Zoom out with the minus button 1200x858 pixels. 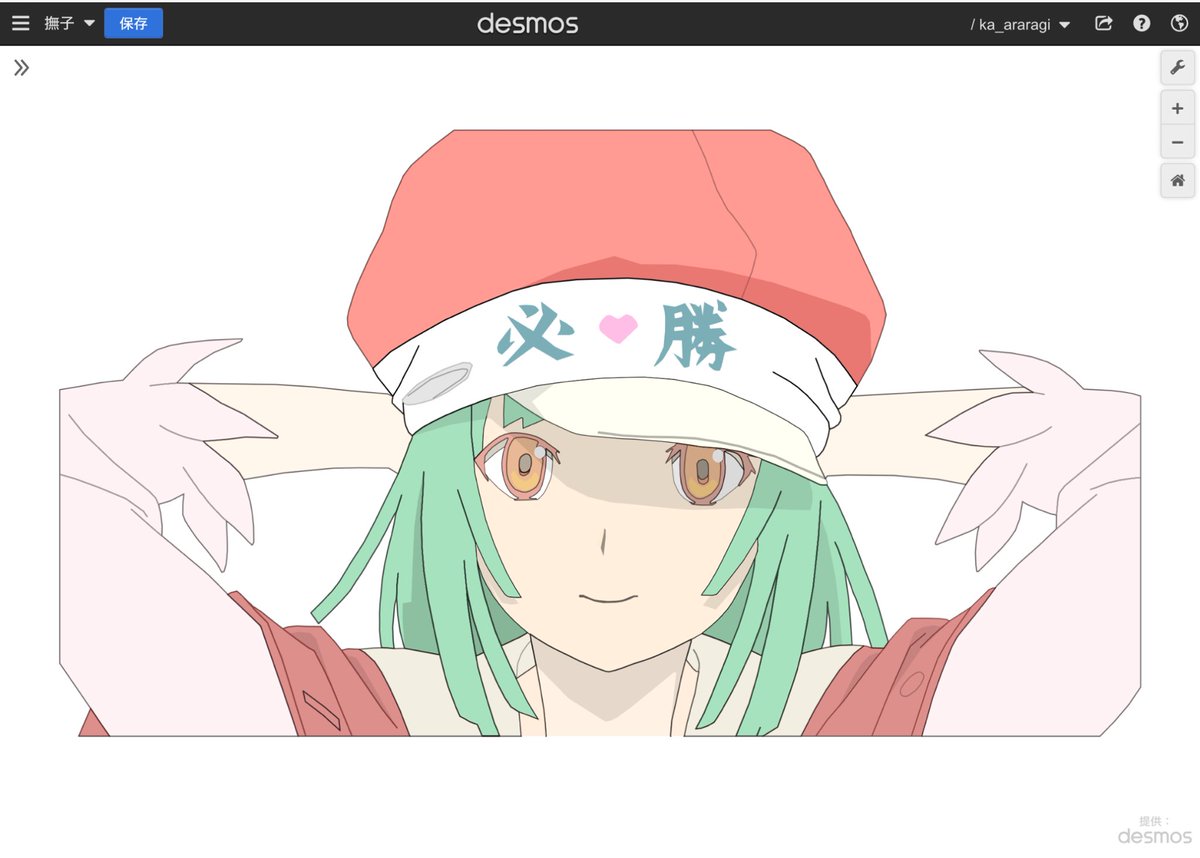(x=1177, y=142)
